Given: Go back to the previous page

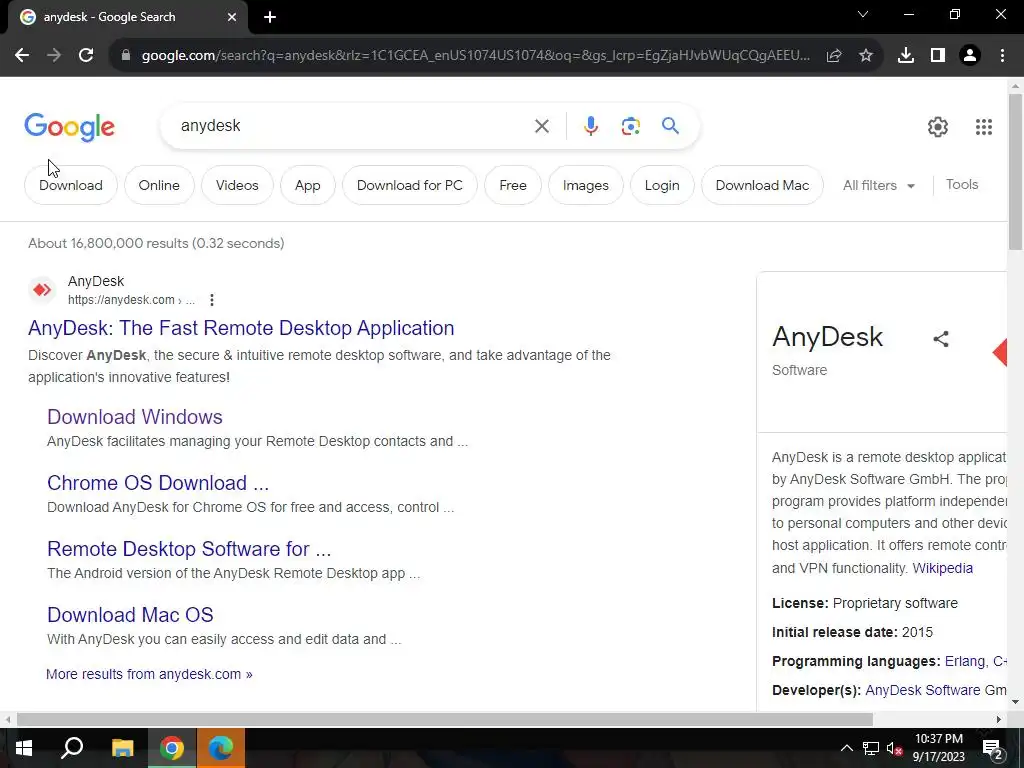Looking at the screenshot, I should tap(22, 56).
